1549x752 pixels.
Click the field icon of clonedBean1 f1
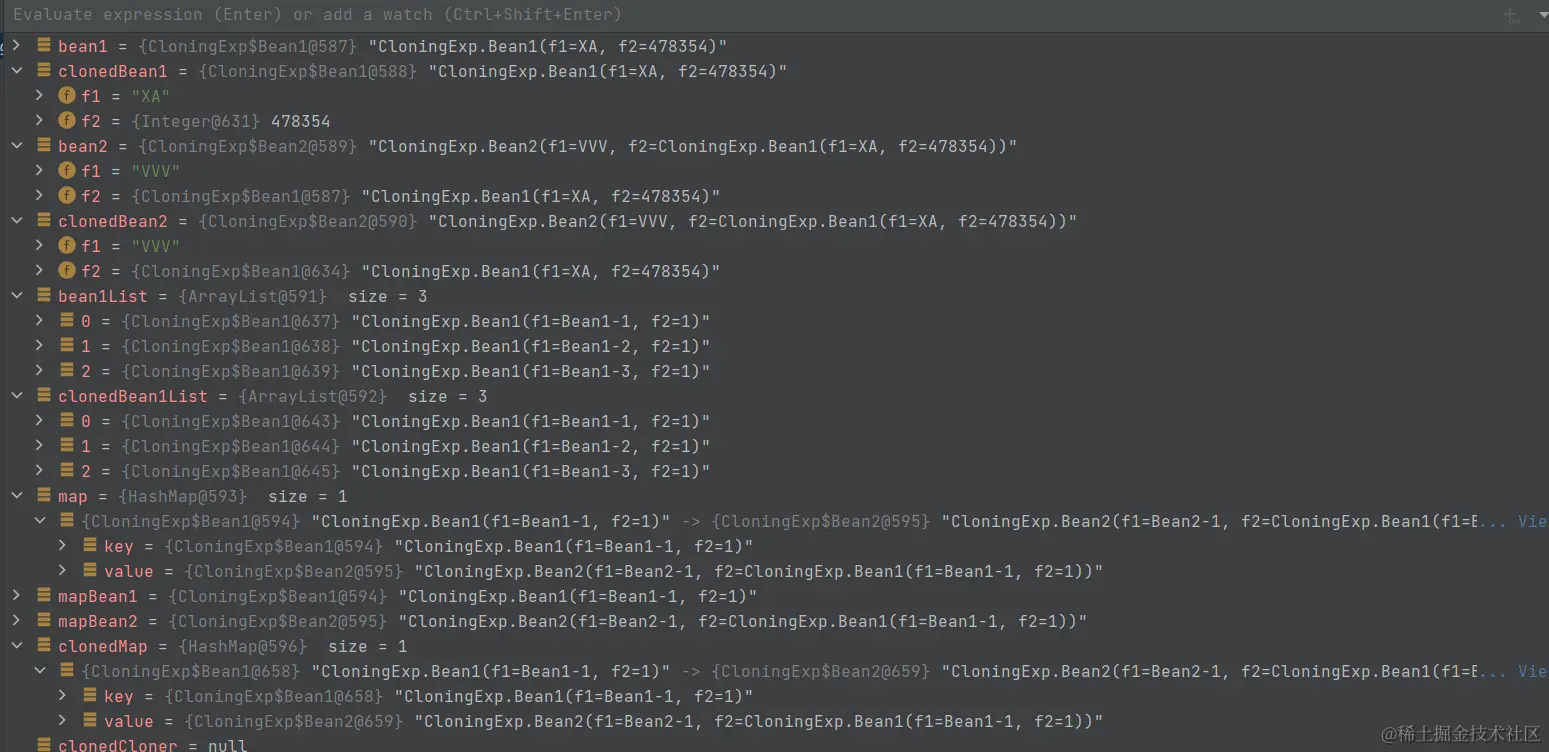click(x=67, y=96)
